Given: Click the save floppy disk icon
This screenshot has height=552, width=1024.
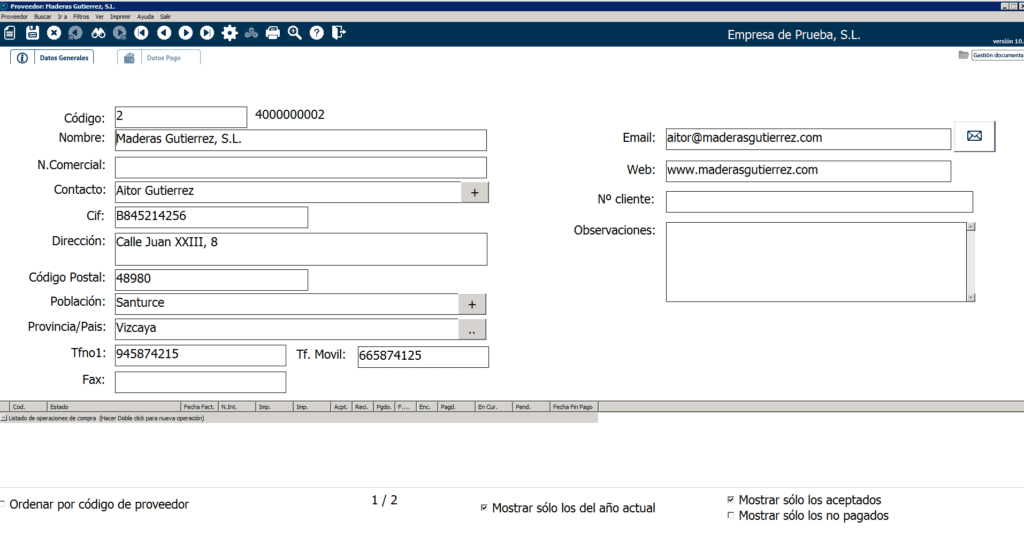Looking at the screenshot, I should 32,33.
